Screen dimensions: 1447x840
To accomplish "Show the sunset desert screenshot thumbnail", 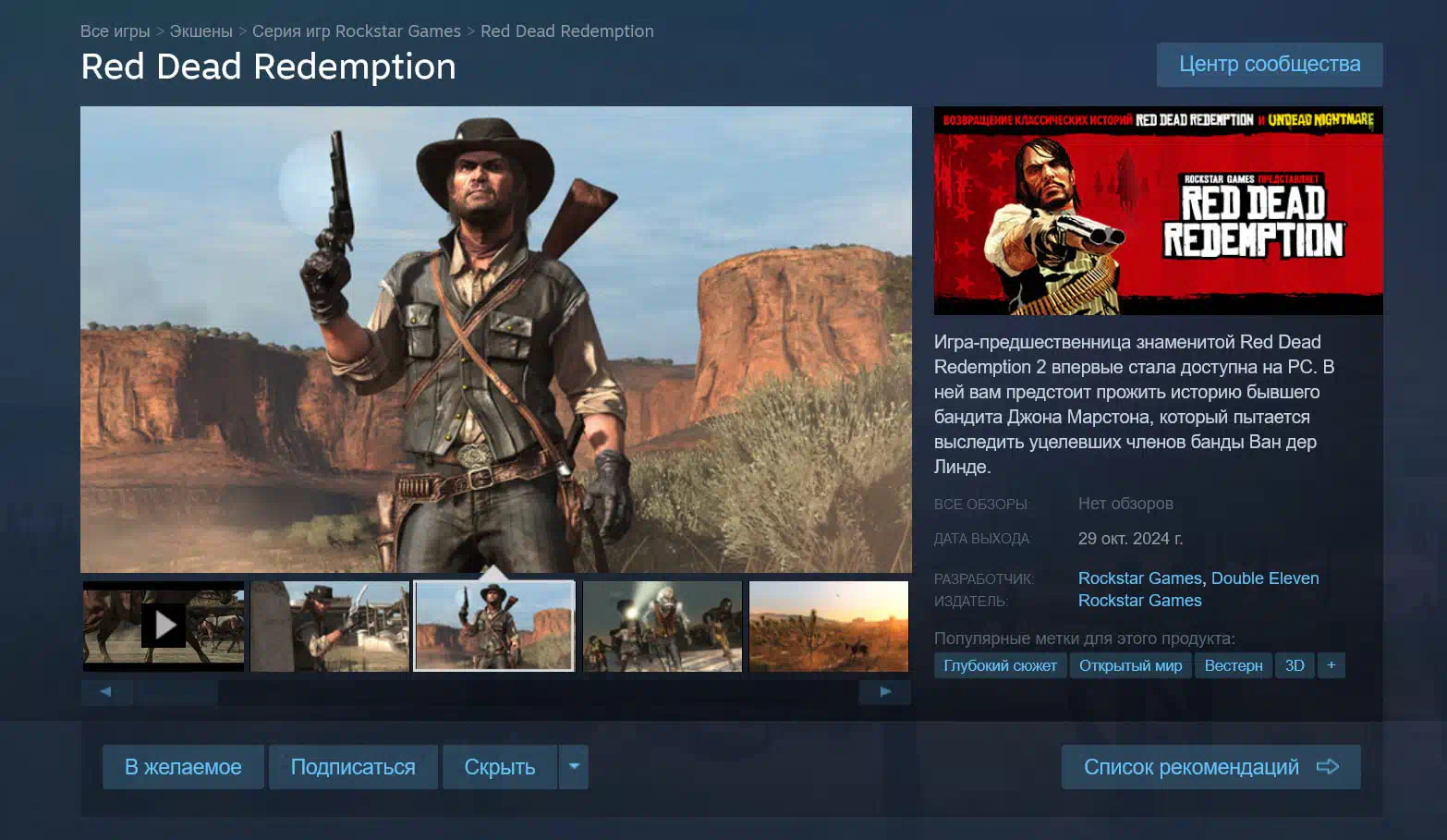I will [828, 626].
